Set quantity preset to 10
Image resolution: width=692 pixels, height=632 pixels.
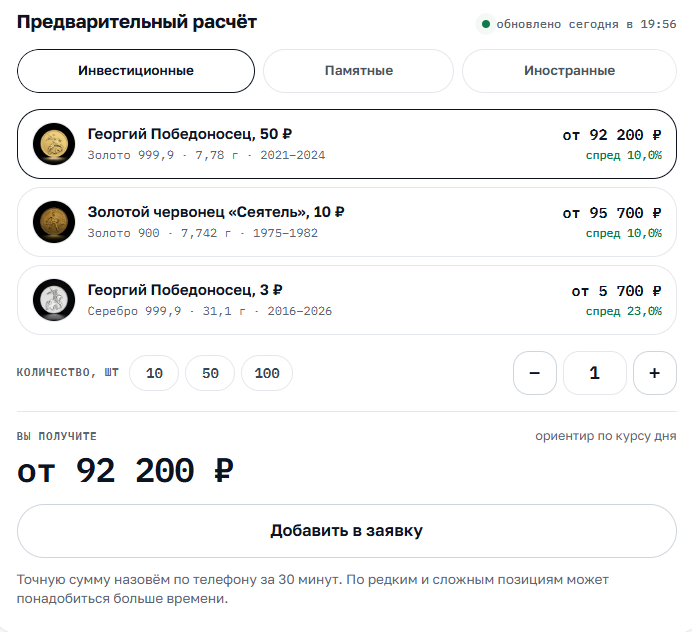[154, 373]
